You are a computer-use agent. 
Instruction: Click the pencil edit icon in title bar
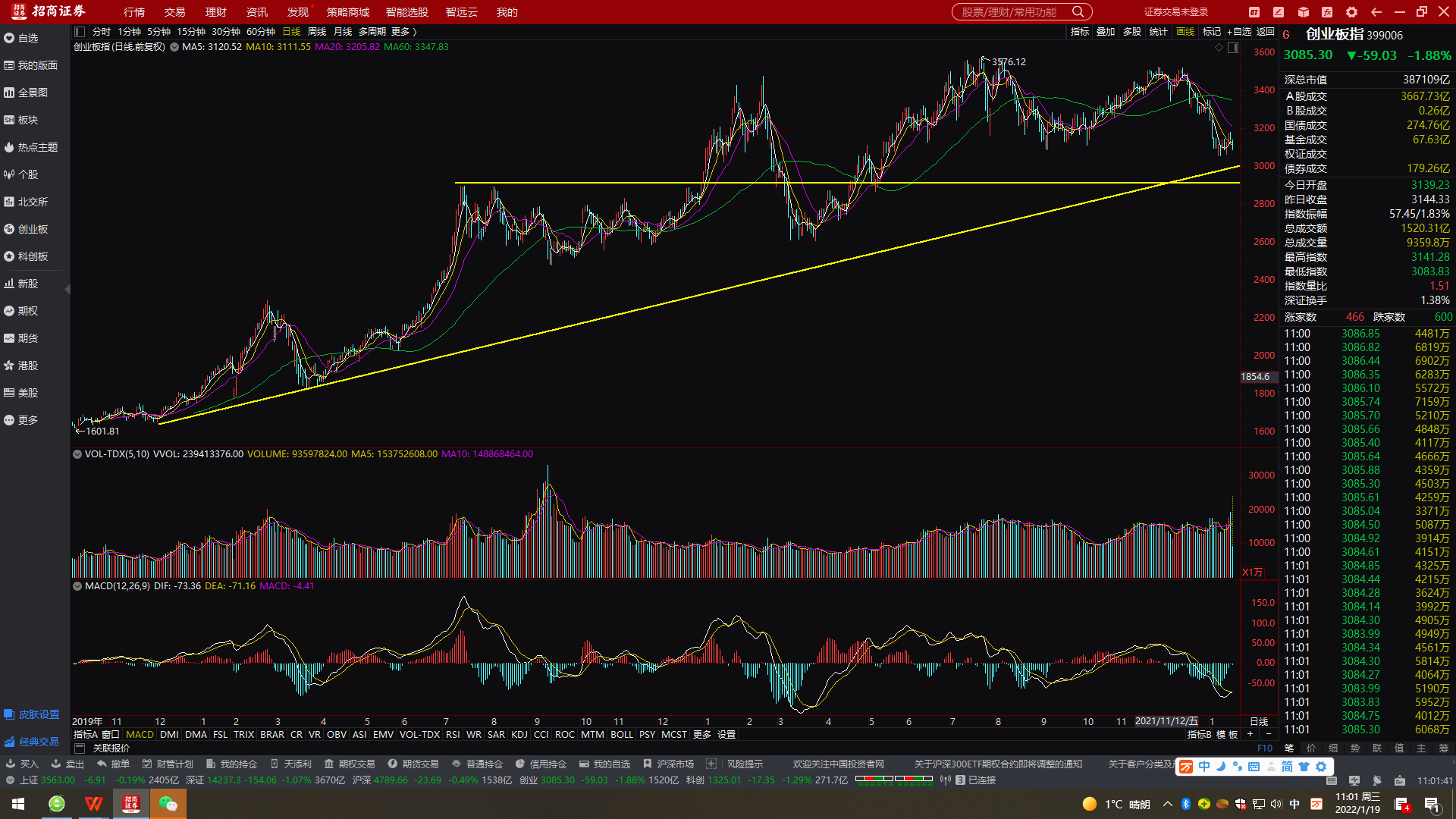click(1279, 12)
